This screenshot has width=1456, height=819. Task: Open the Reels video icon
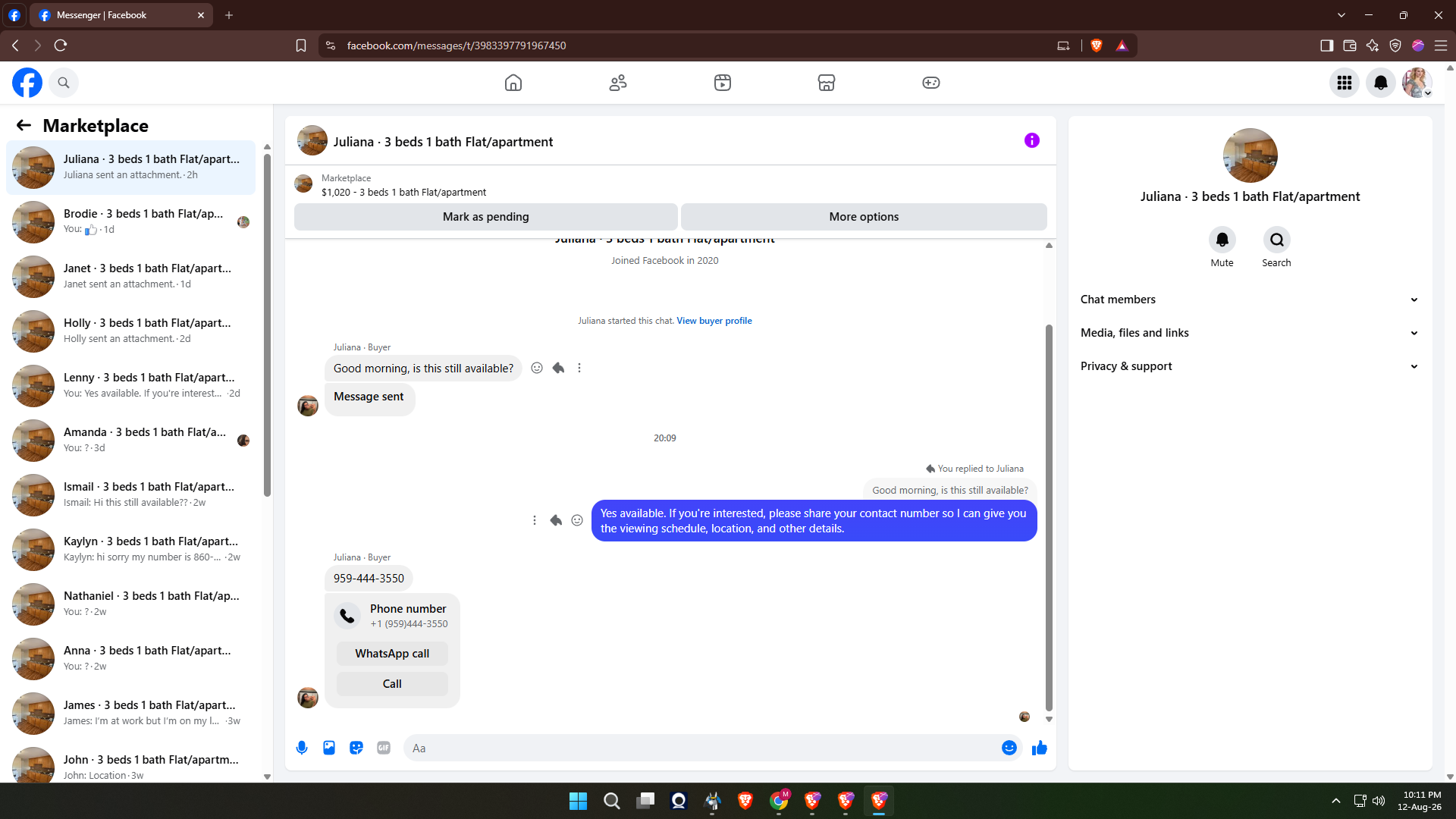(723, 83)
